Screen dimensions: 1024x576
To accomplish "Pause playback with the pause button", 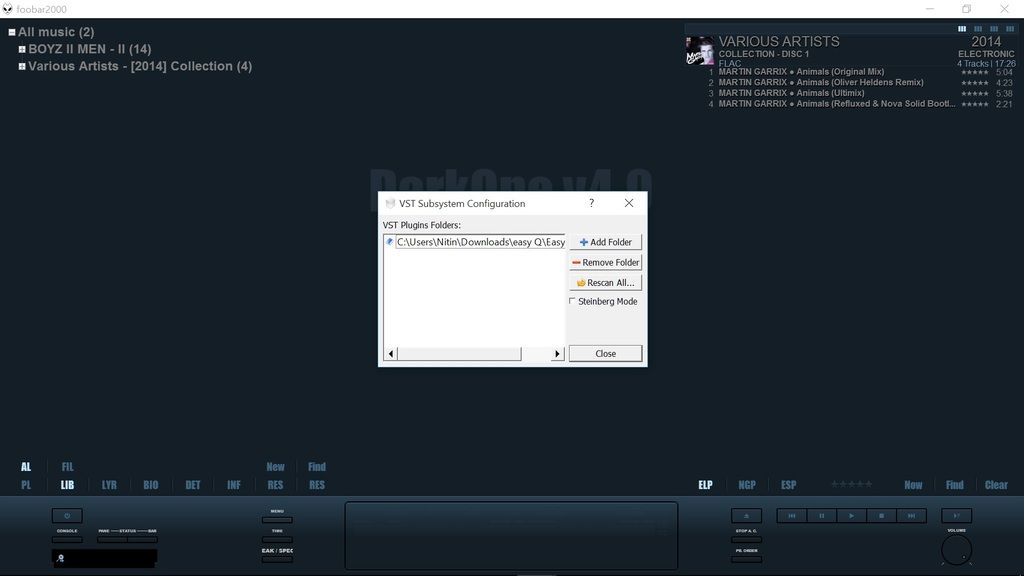I will click(x=822, y=516).
